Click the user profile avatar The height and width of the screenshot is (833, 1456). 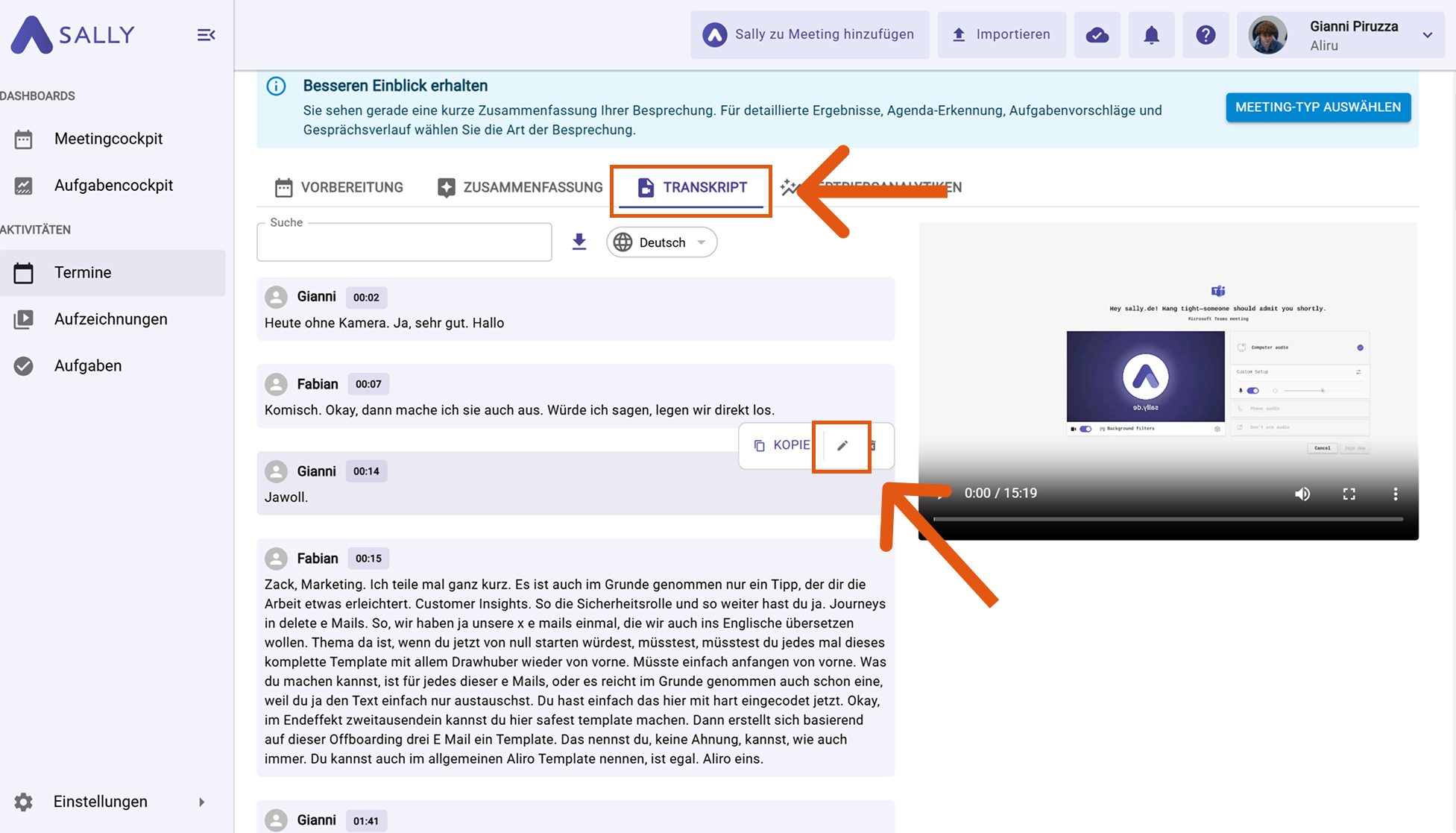pyautogui.click(x=1267, y=35)
